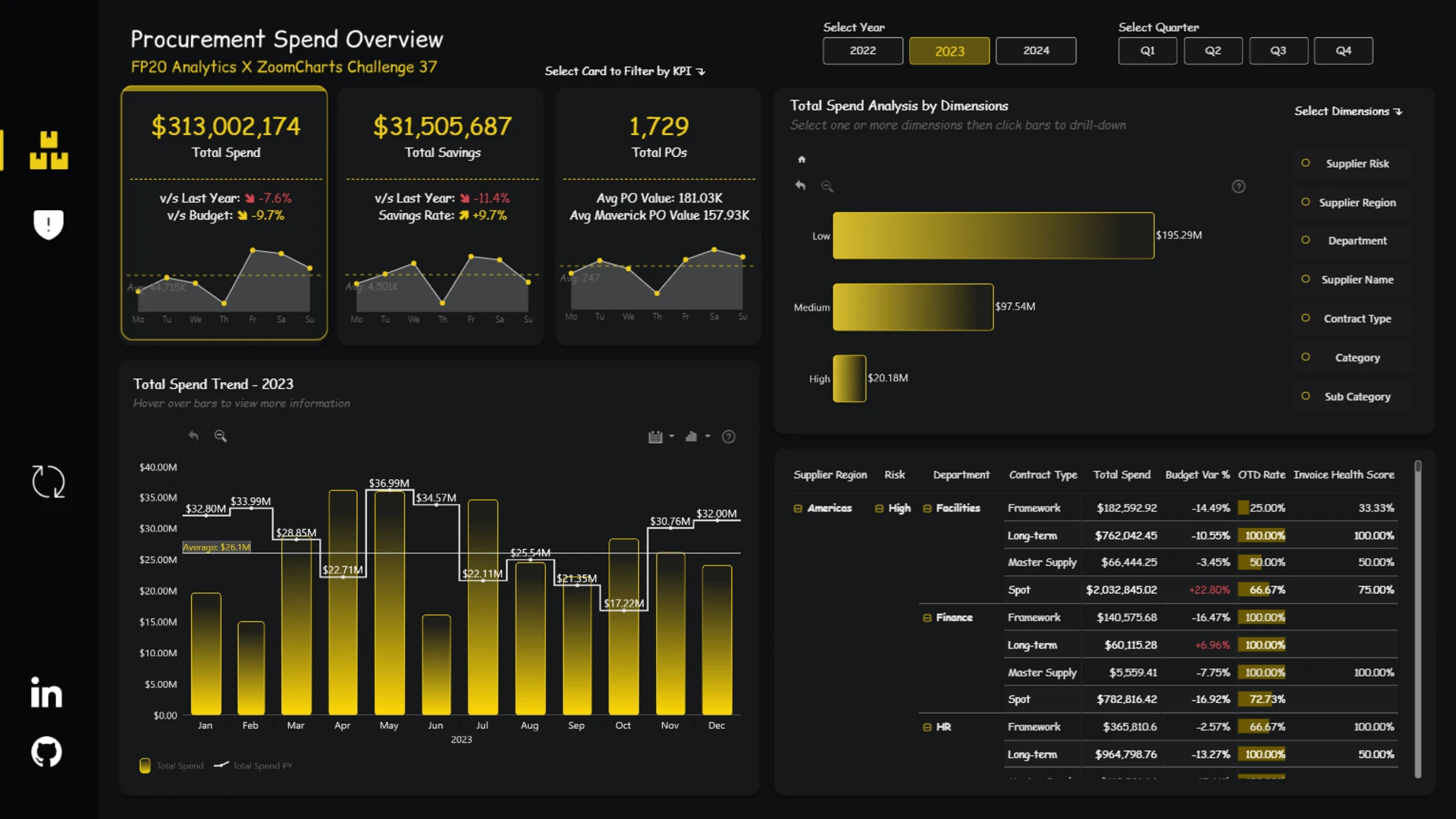Click the Average: $26.1M line label
This screenshot has width=1456, height=819.
(217, 548)
